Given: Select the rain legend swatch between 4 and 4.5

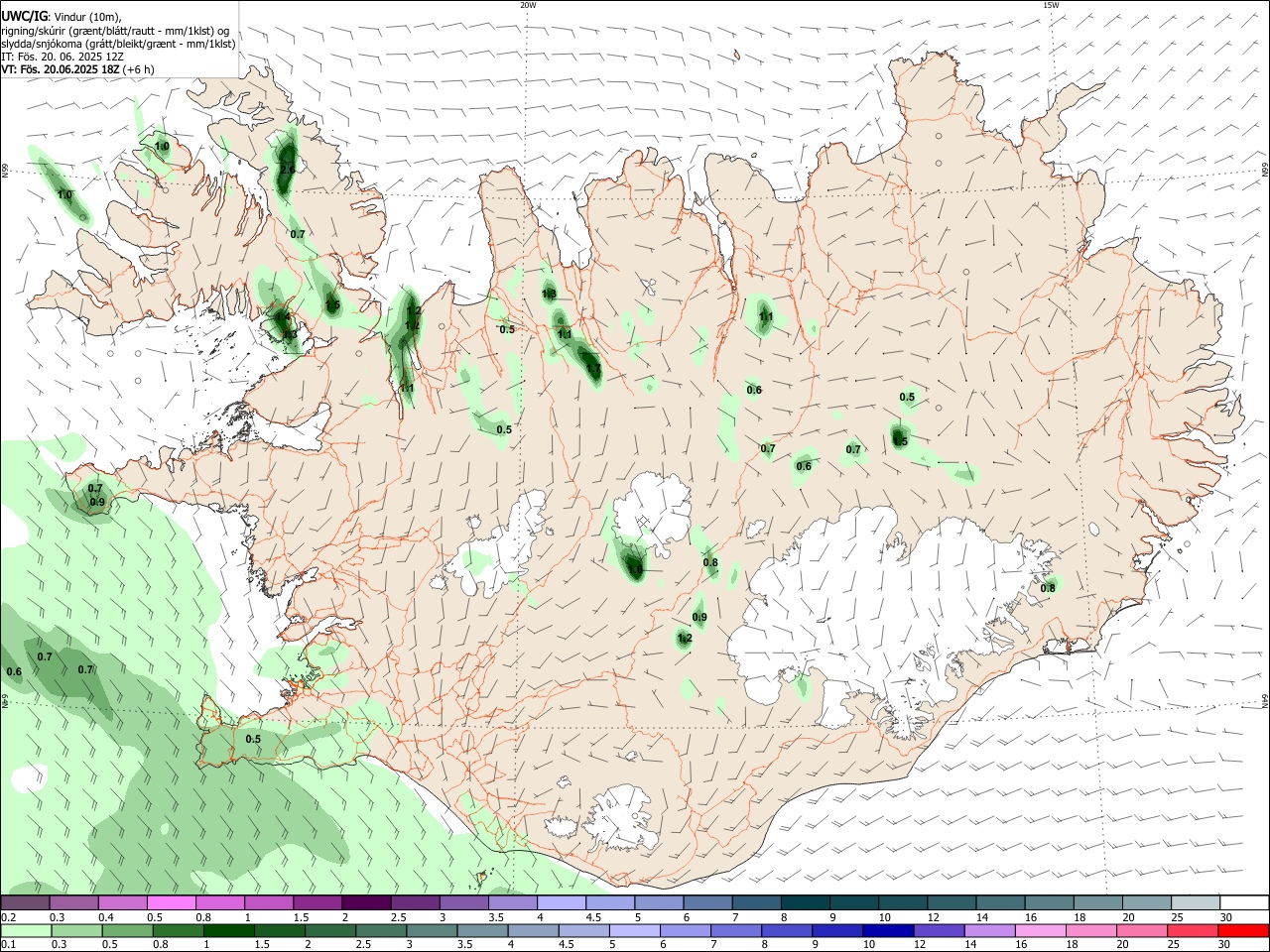Looking at the screenshot, I should click(532, 930).
